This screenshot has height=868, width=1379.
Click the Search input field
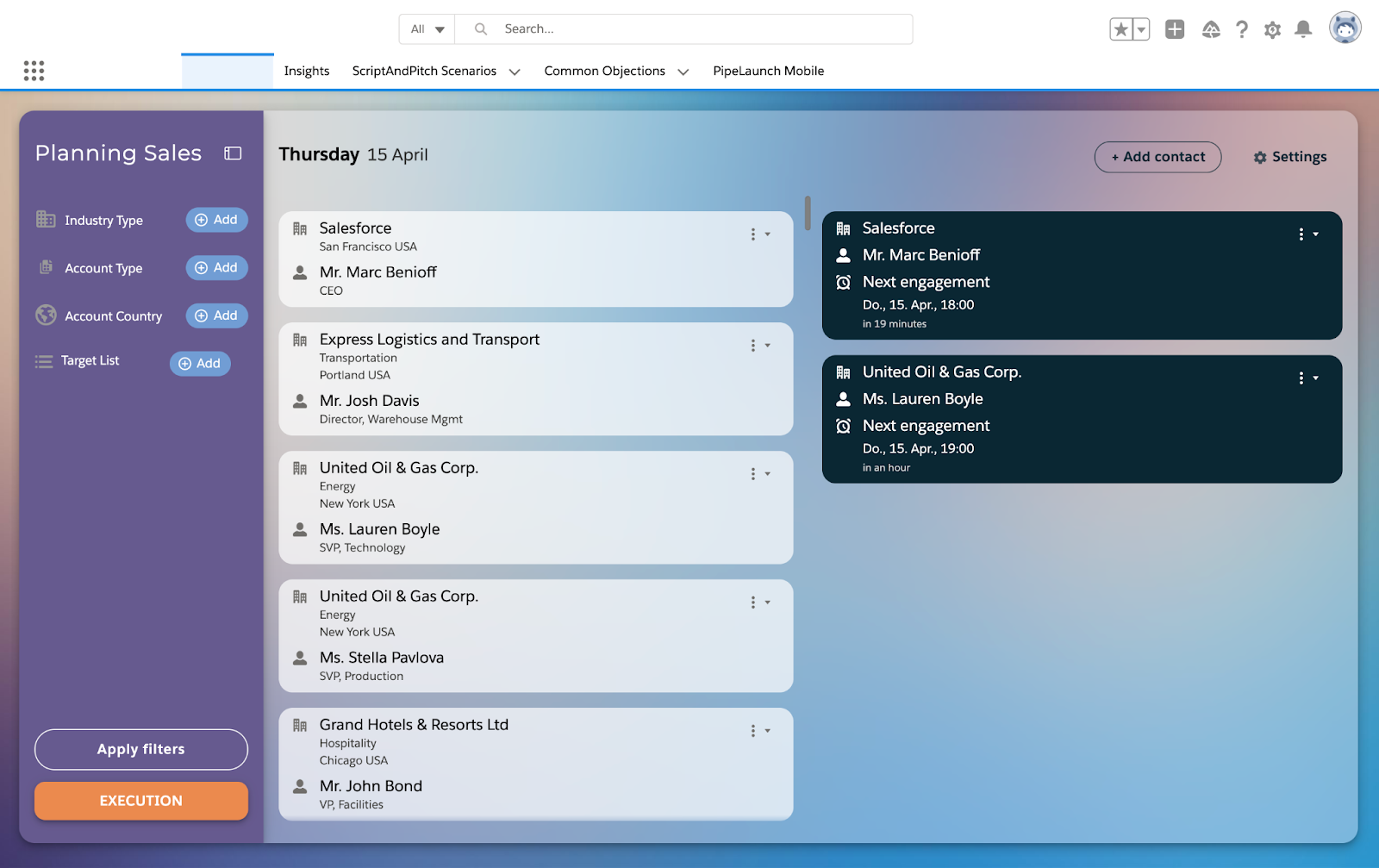click(x=683, y=29)
